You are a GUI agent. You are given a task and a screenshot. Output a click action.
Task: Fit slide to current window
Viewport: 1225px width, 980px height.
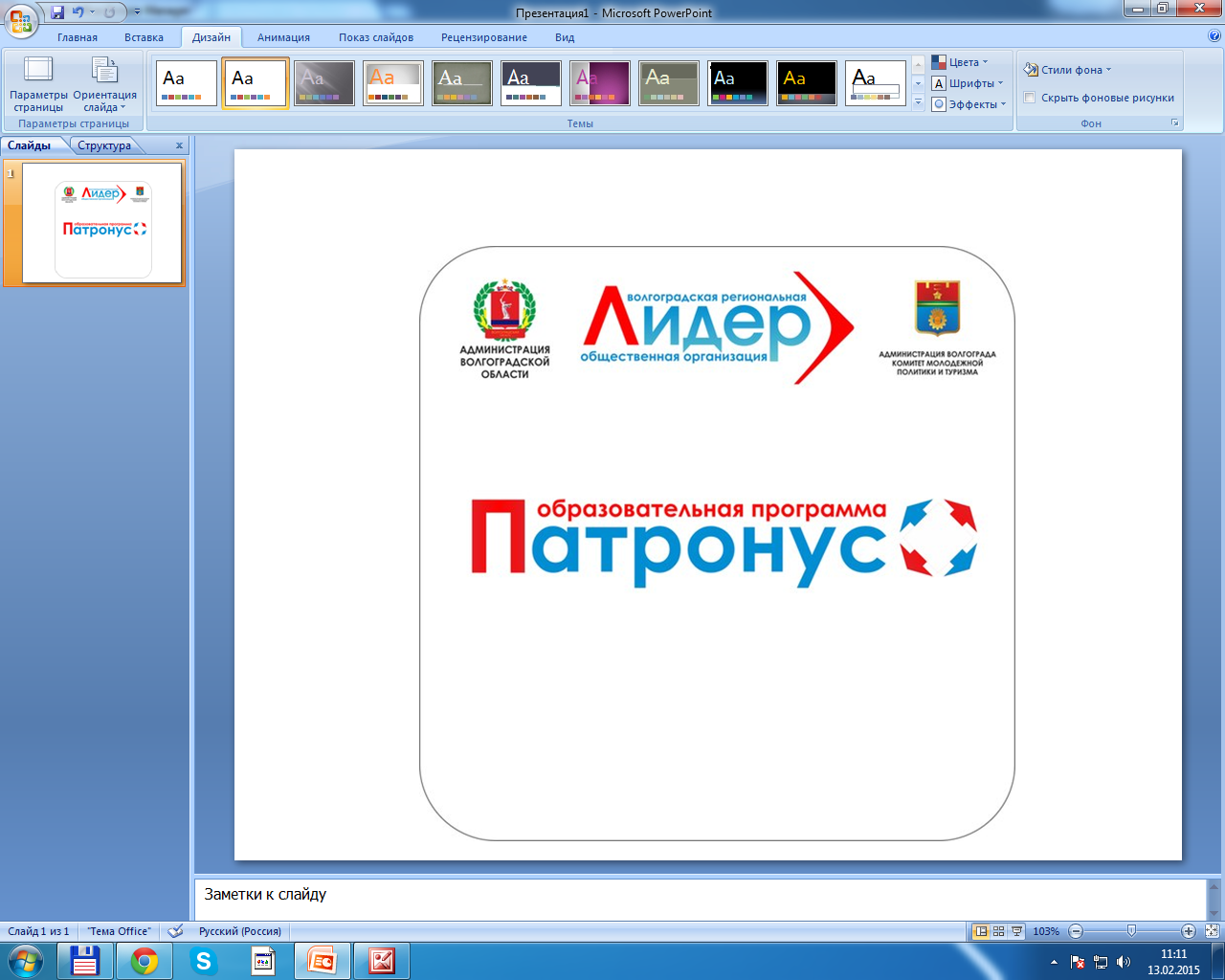point(1212,931)
